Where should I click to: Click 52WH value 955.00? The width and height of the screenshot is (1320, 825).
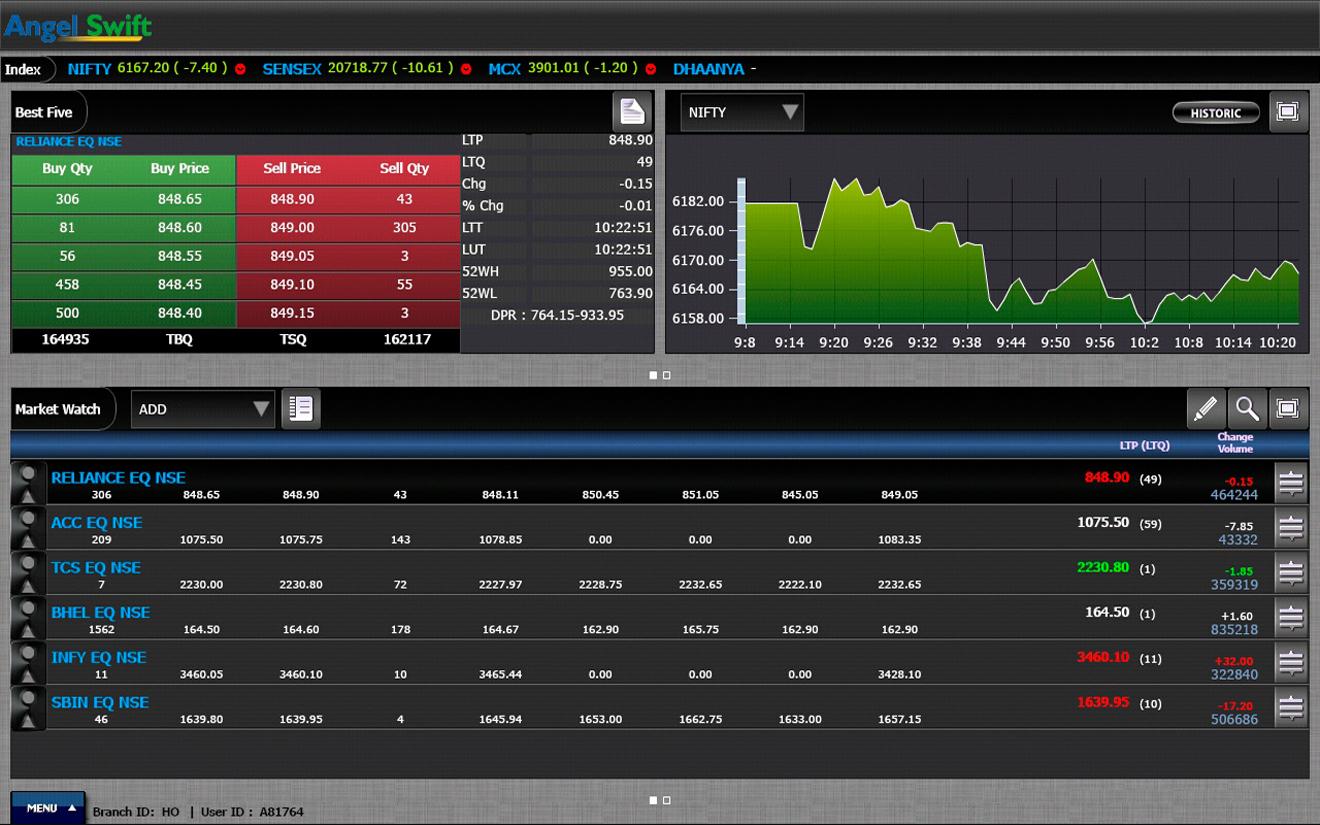click(631, 271)
